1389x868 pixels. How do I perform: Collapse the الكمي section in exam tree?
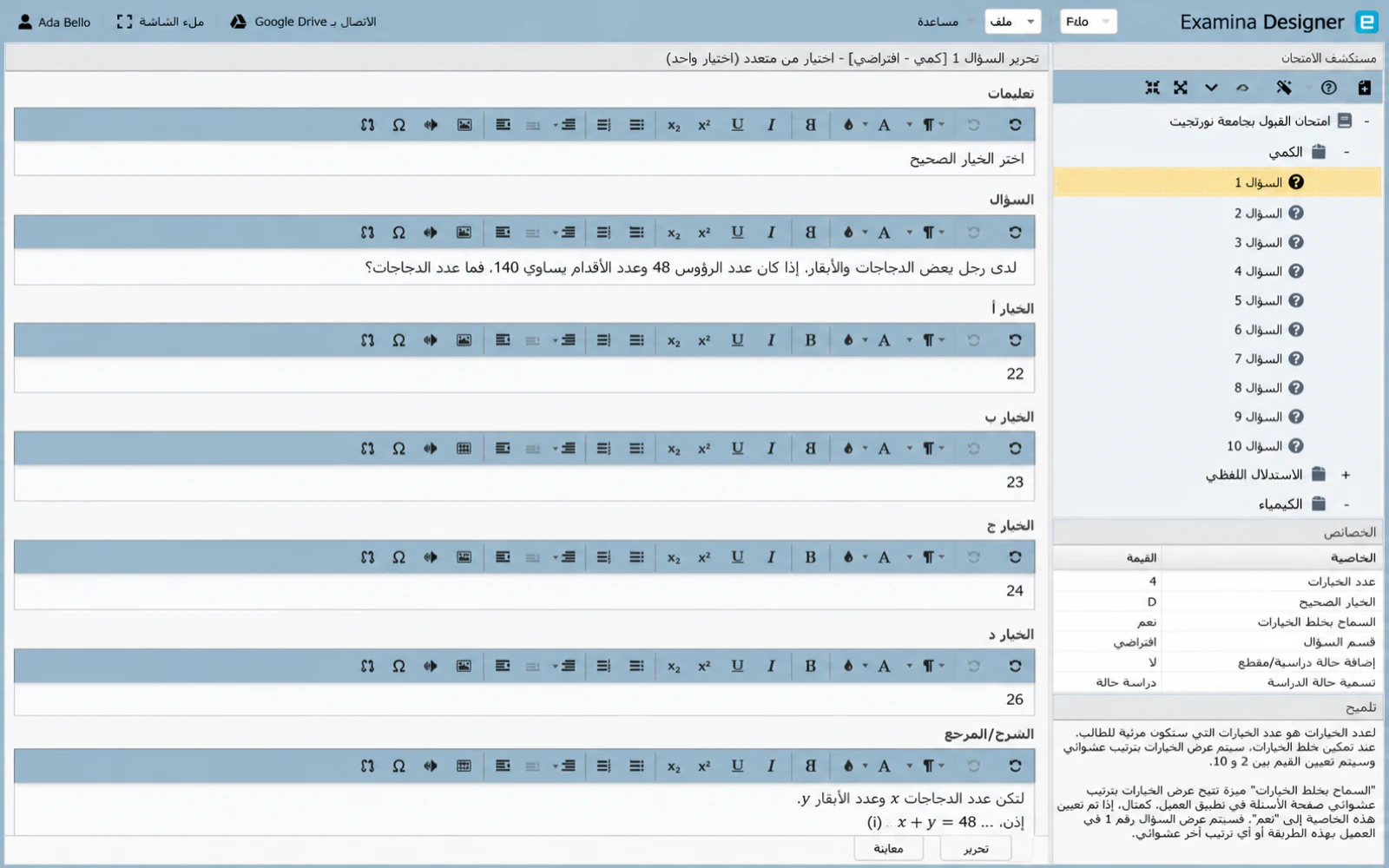1346,152
